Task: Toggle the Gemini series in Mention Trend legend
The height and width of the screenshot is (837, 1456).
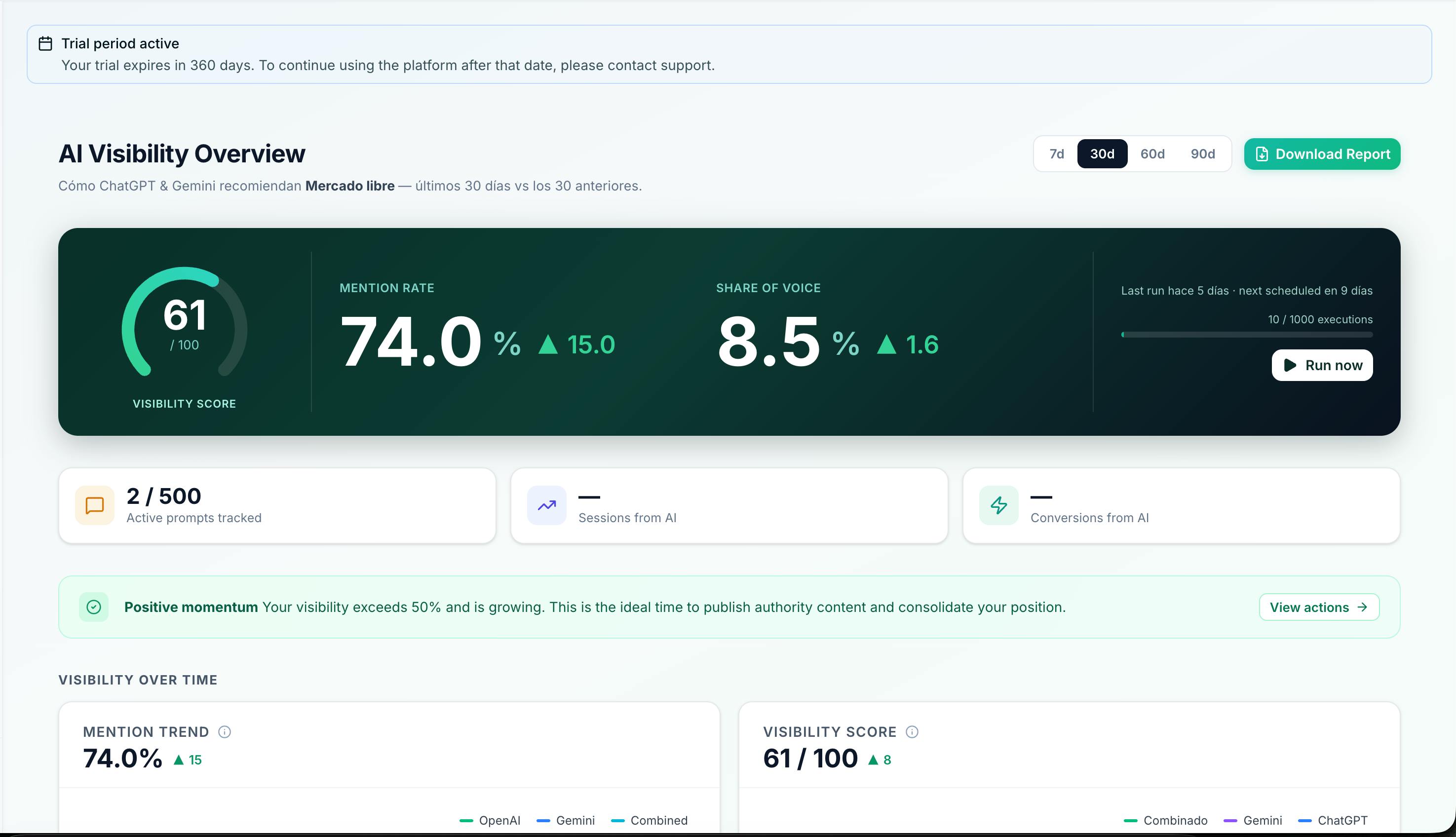Action: [566, 820]
